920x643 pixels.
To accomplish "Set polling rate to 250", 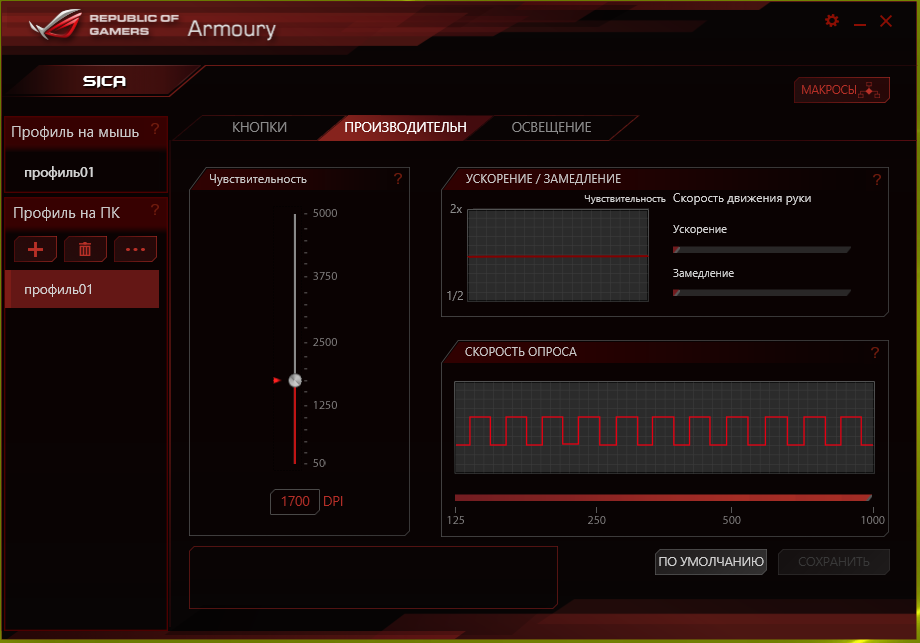I will (597, 520).
